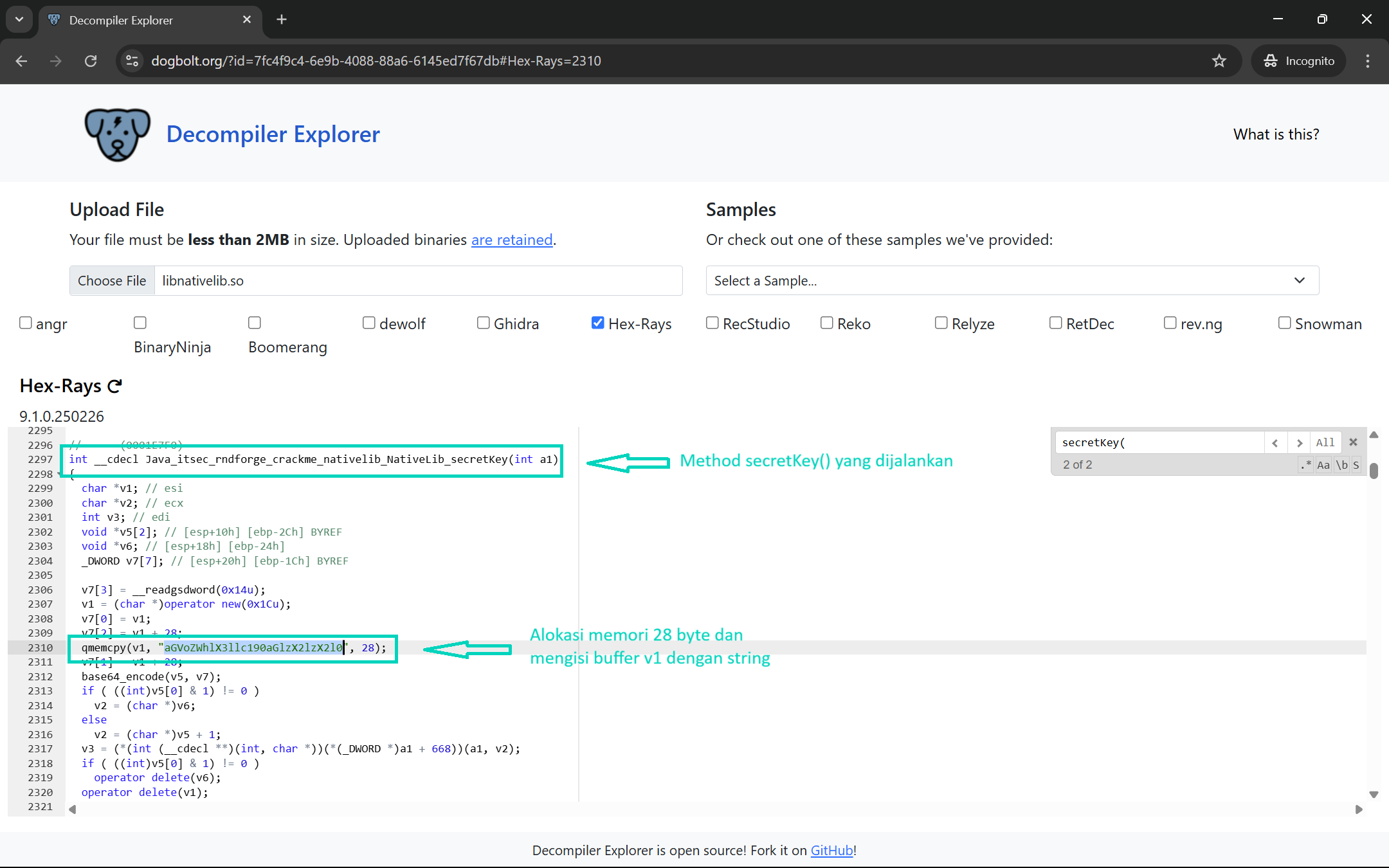Click the Choose File button
The height and width of the screenshot is (868, 1389).
click(x=112, y=280)
